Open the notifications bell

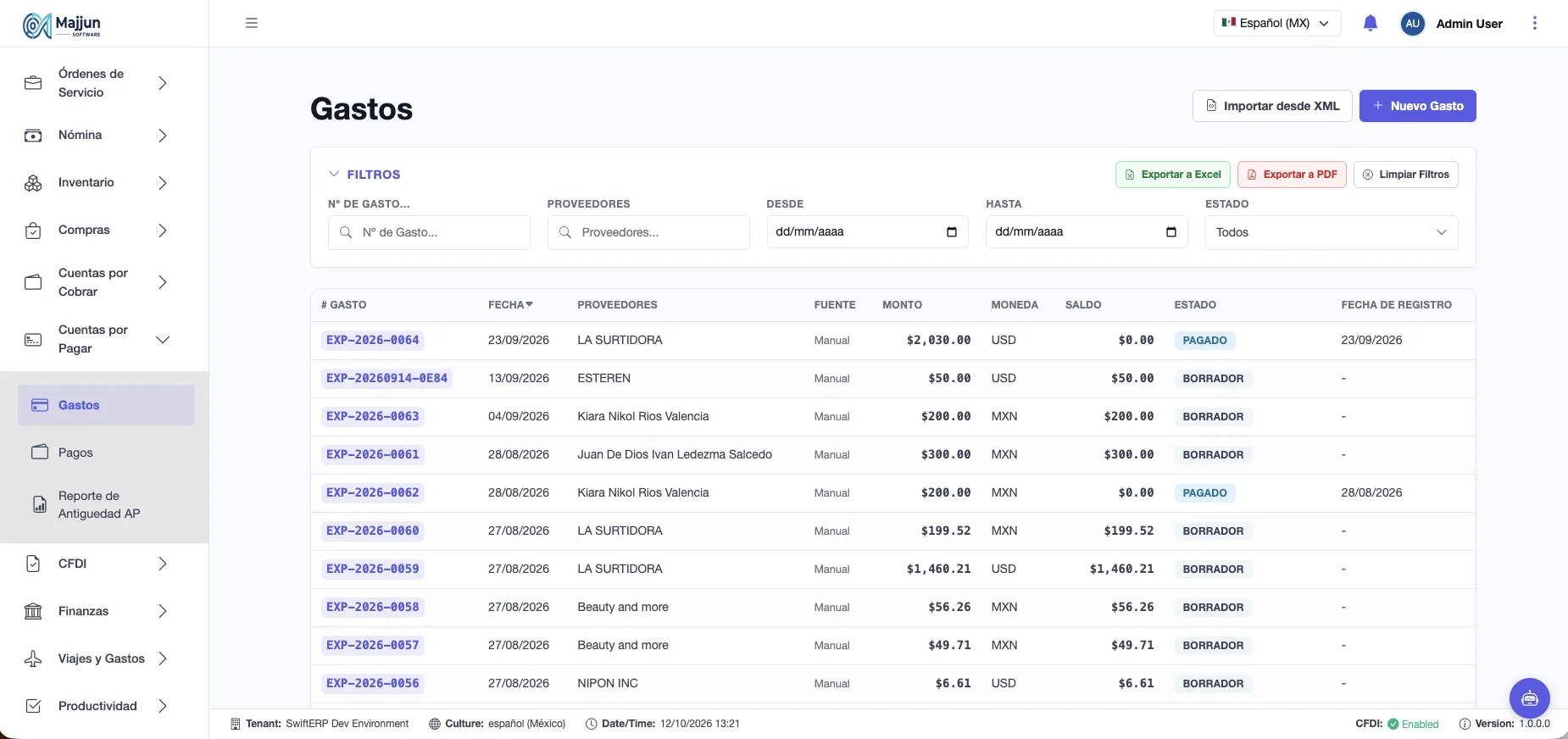(x=1371, y=23)
